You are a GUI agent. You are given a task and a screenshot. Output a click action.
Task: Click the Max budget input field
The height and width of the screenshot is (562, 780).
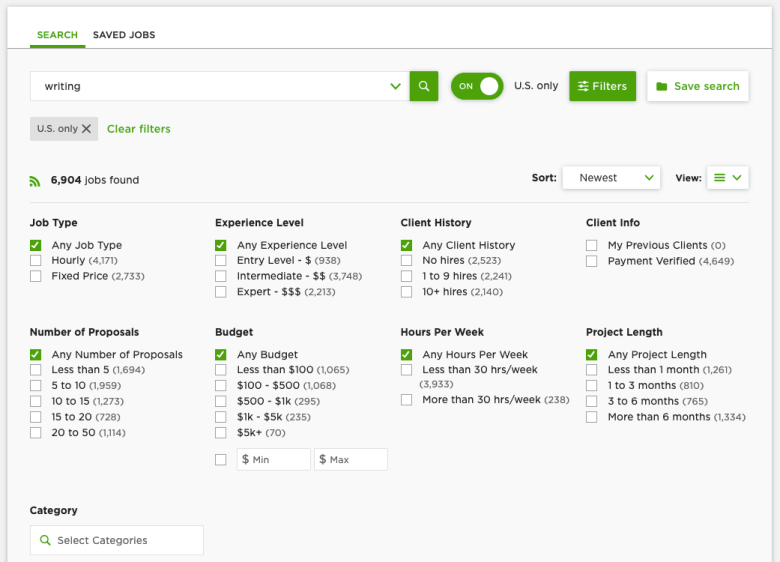(350, 459)
